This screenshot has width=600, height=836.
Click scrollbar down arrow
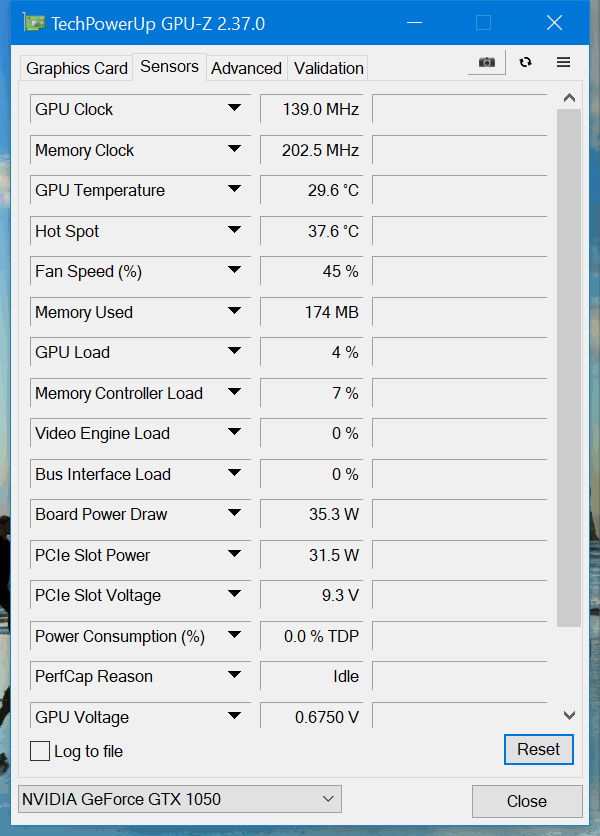tap(569, 715)
